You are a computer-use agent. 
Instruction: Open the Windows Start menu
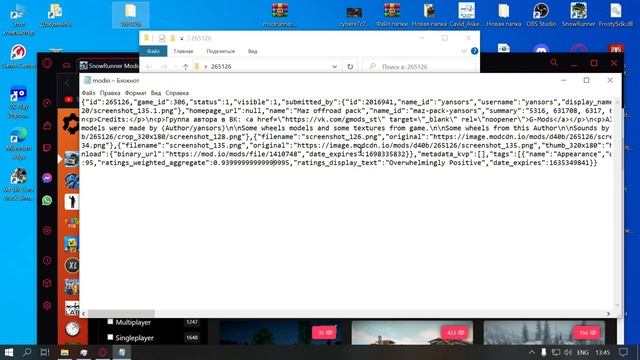8,352
